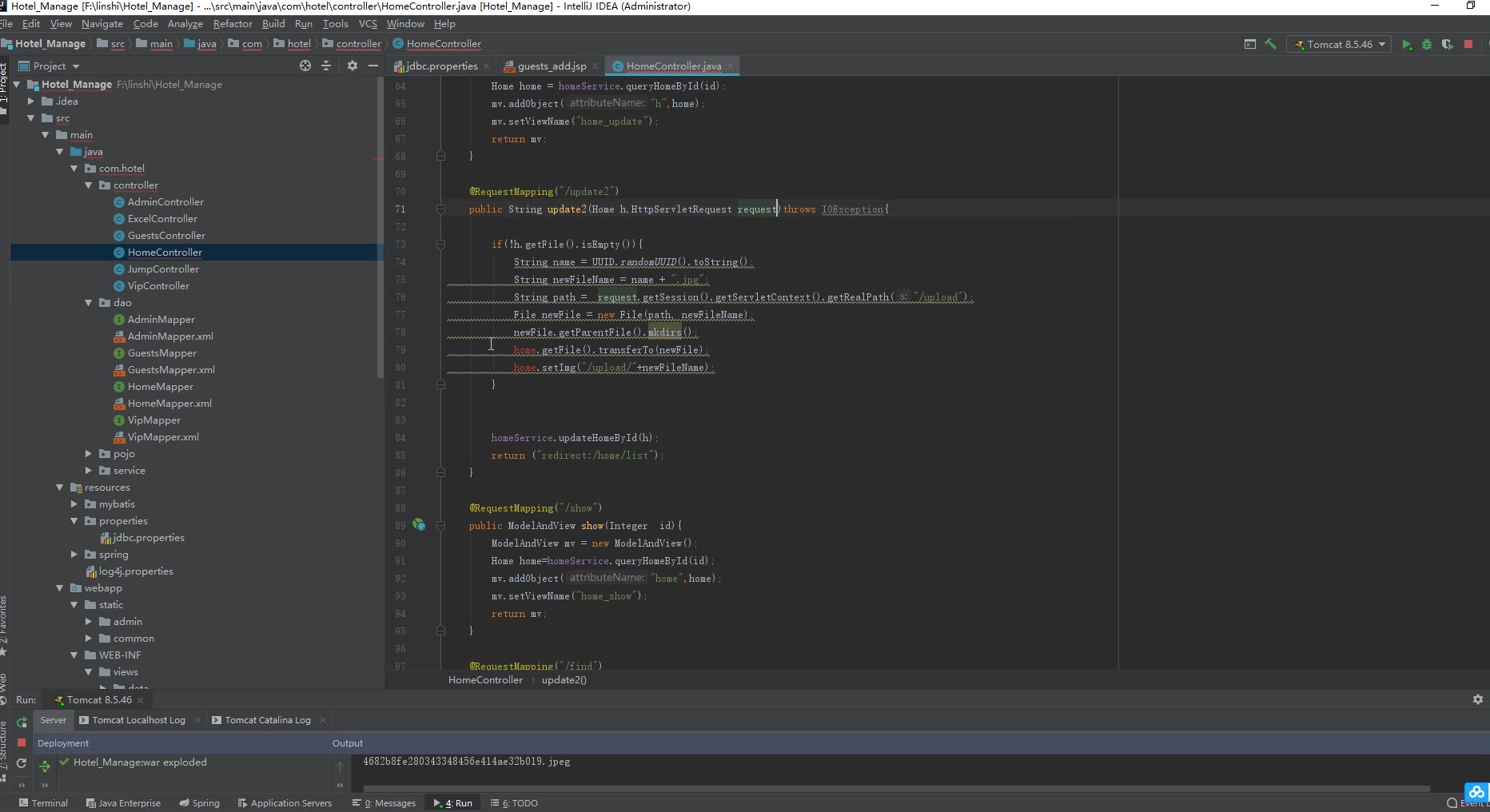
Task: Open the Spring tool window
Action: click(199, 803)
